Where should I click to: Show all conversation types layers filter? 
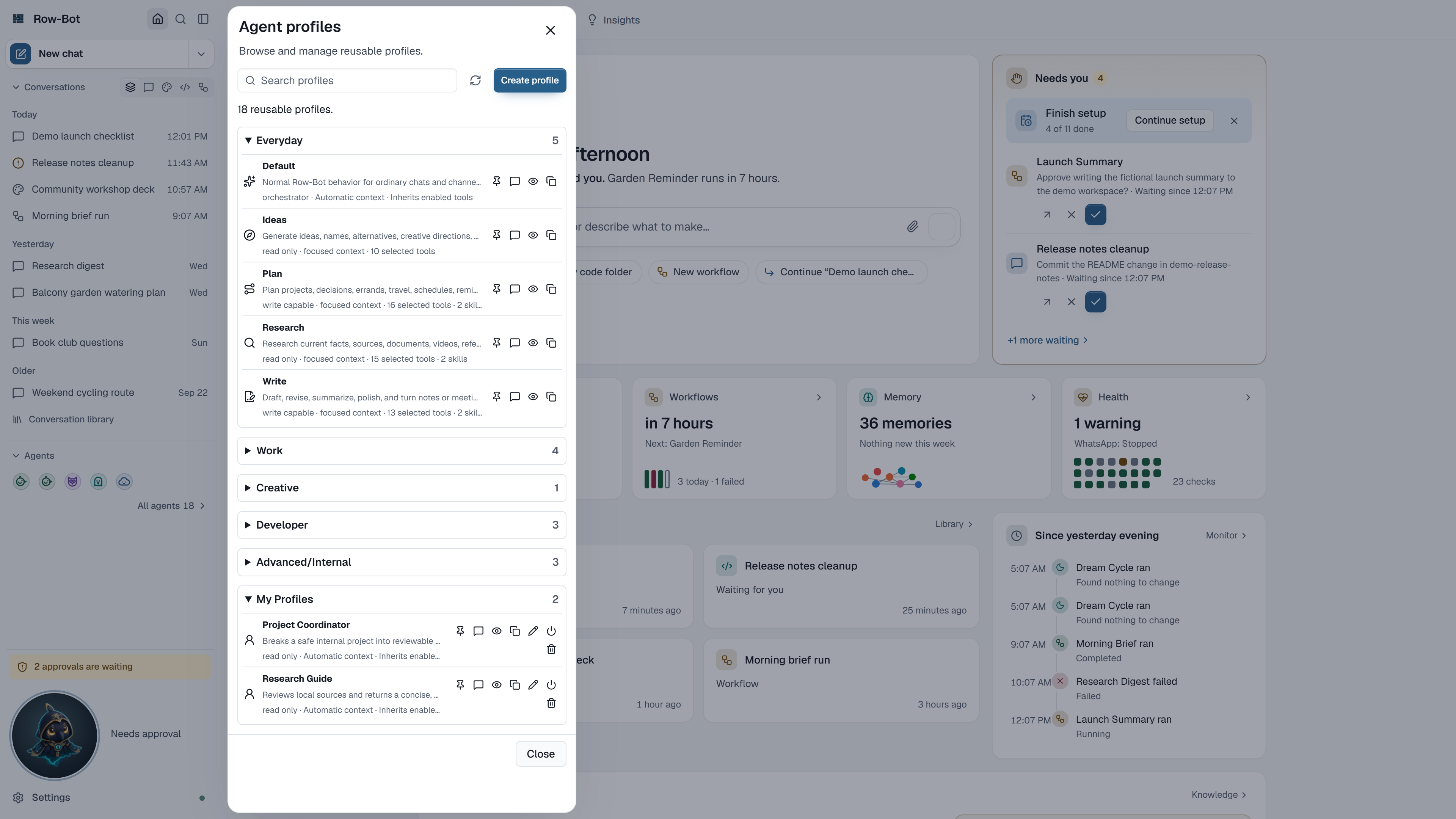tap(130, 87)
